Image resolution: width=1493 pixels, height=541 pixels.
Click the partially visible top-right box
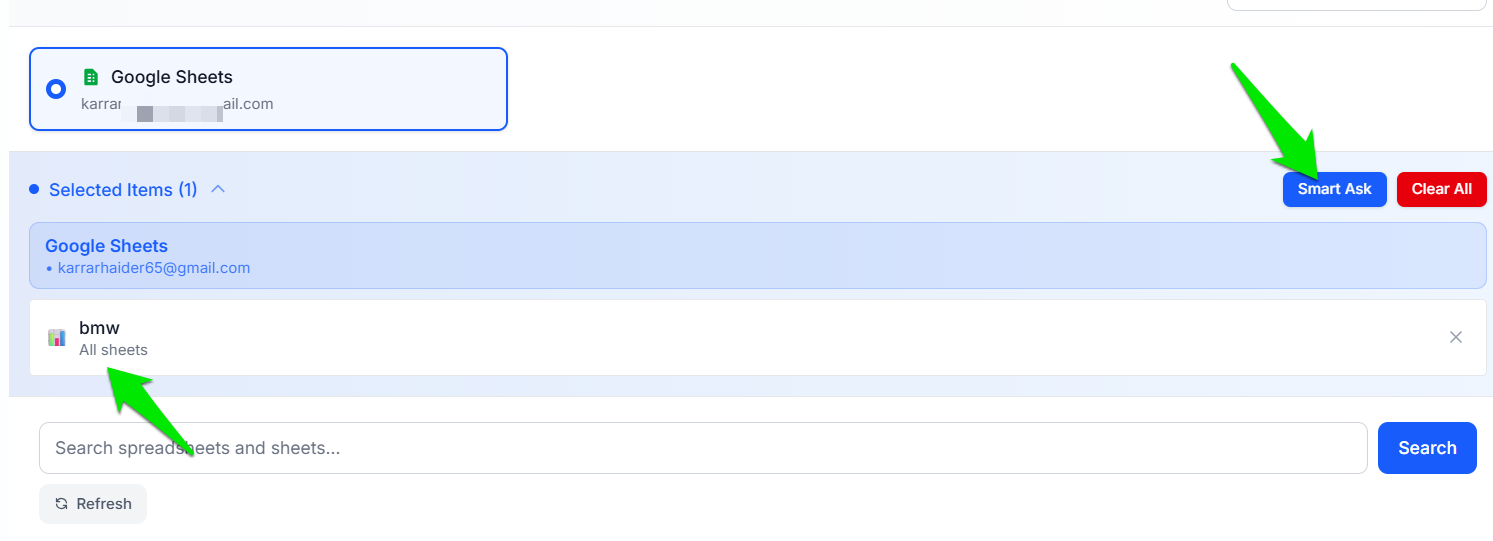[1357, 5]
